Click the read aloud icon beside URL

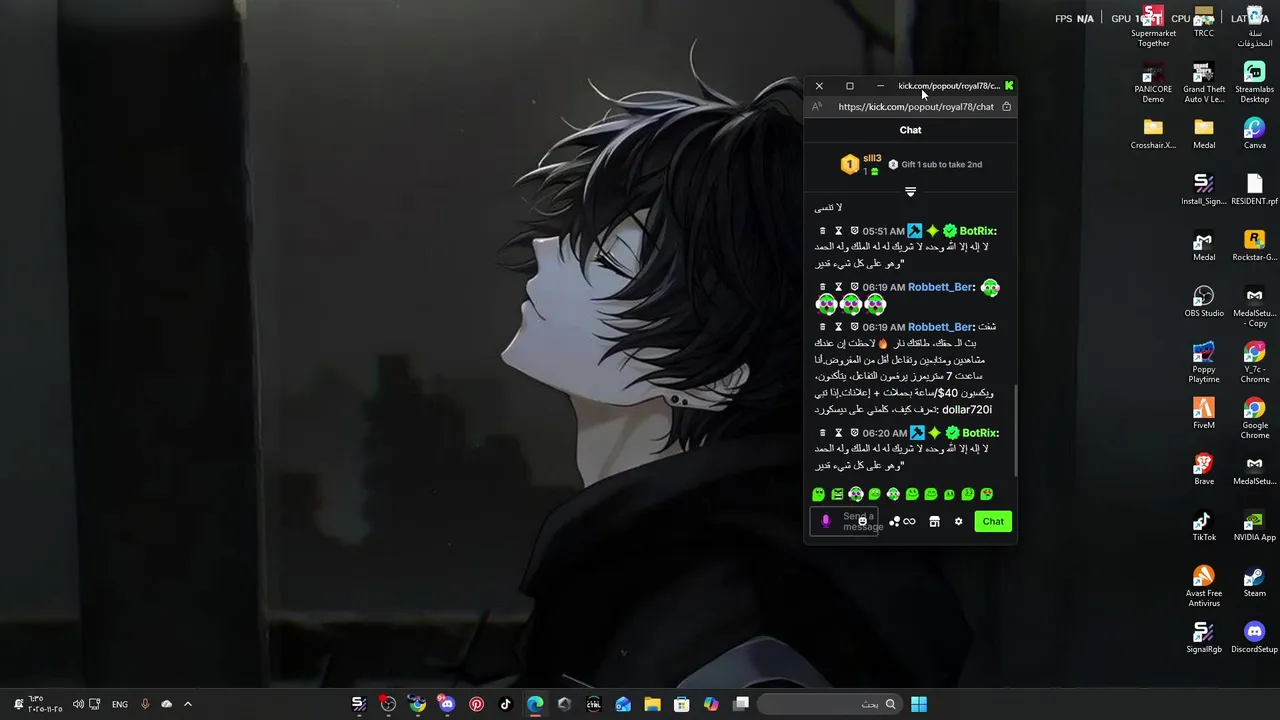pos(817,107)
